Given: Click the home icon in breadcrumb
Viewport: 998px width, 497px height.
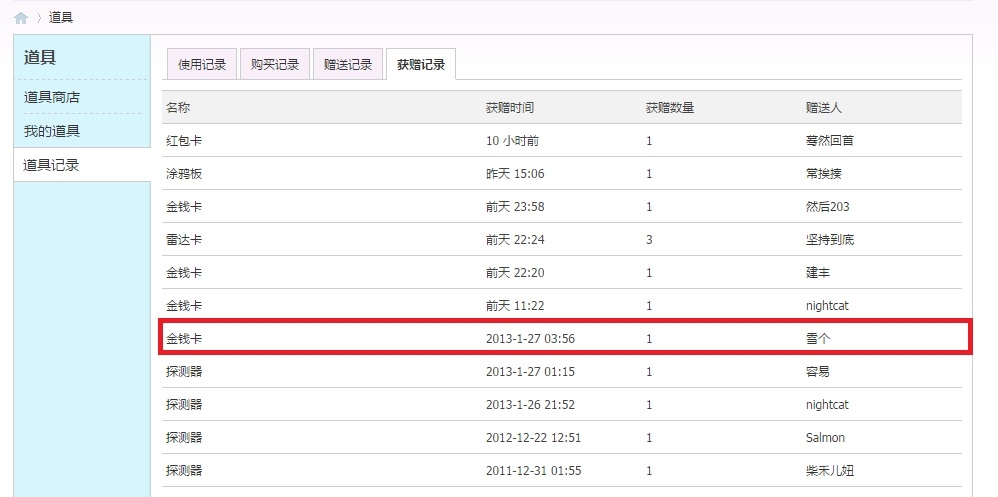Looking at the screenshot, I should point(21,18).
